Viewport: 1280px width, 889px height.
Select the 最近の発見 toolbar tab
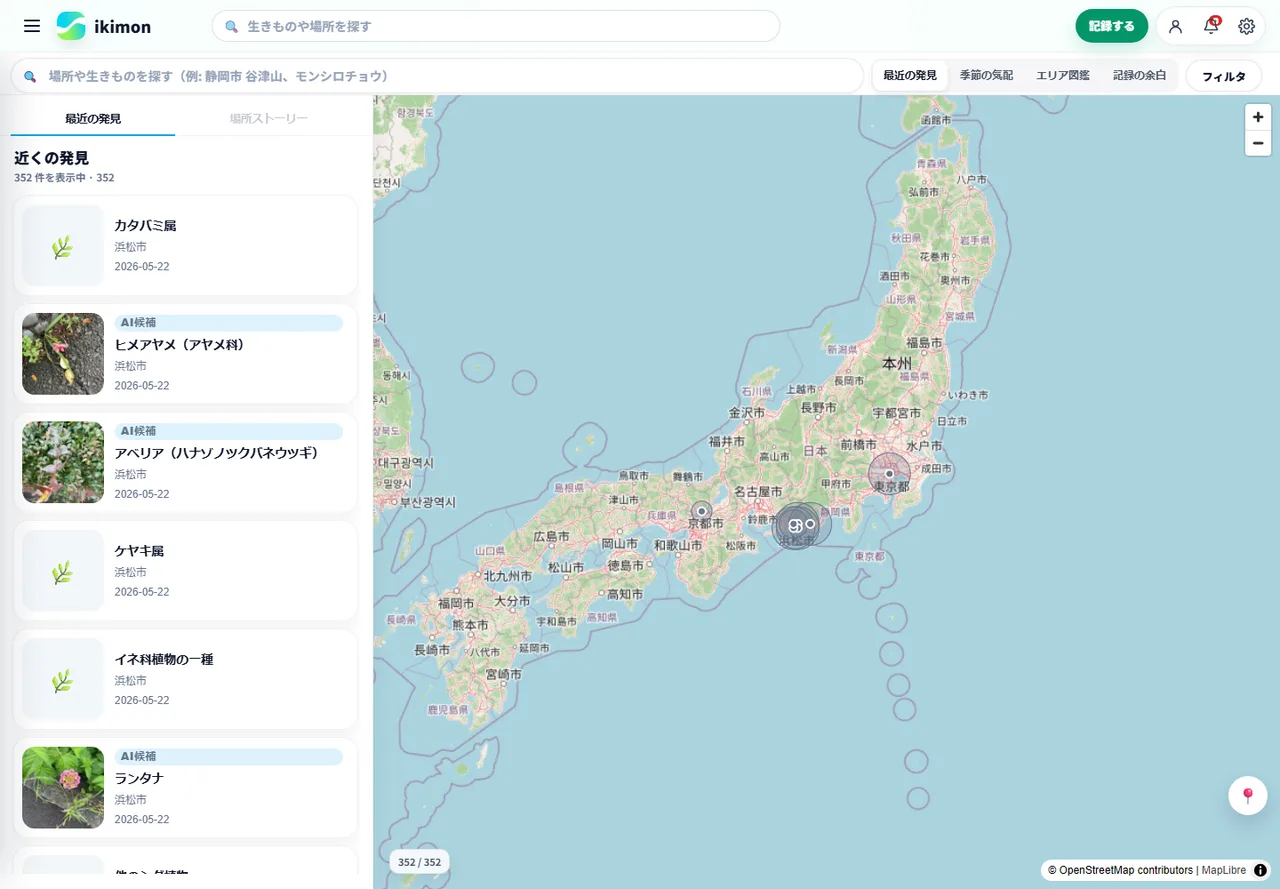910,76
